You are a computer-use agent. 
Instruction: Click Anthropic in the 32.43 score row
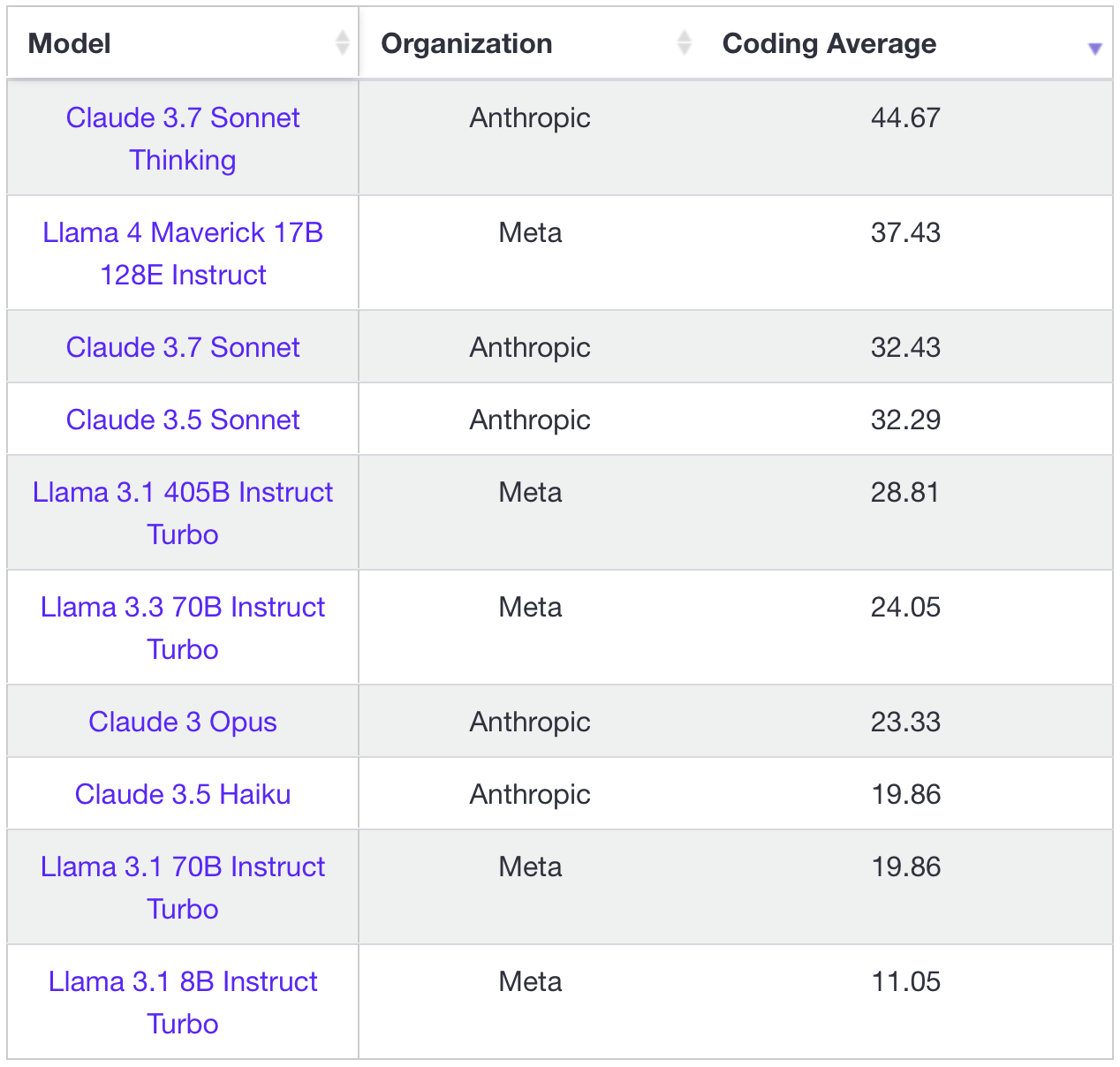coord(530,347)
